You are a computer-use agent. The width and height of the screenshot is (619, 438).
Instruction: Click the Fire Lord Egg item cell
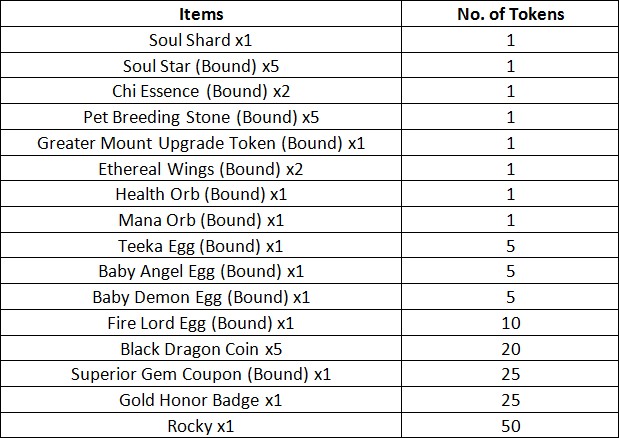(x=201, y=323)
